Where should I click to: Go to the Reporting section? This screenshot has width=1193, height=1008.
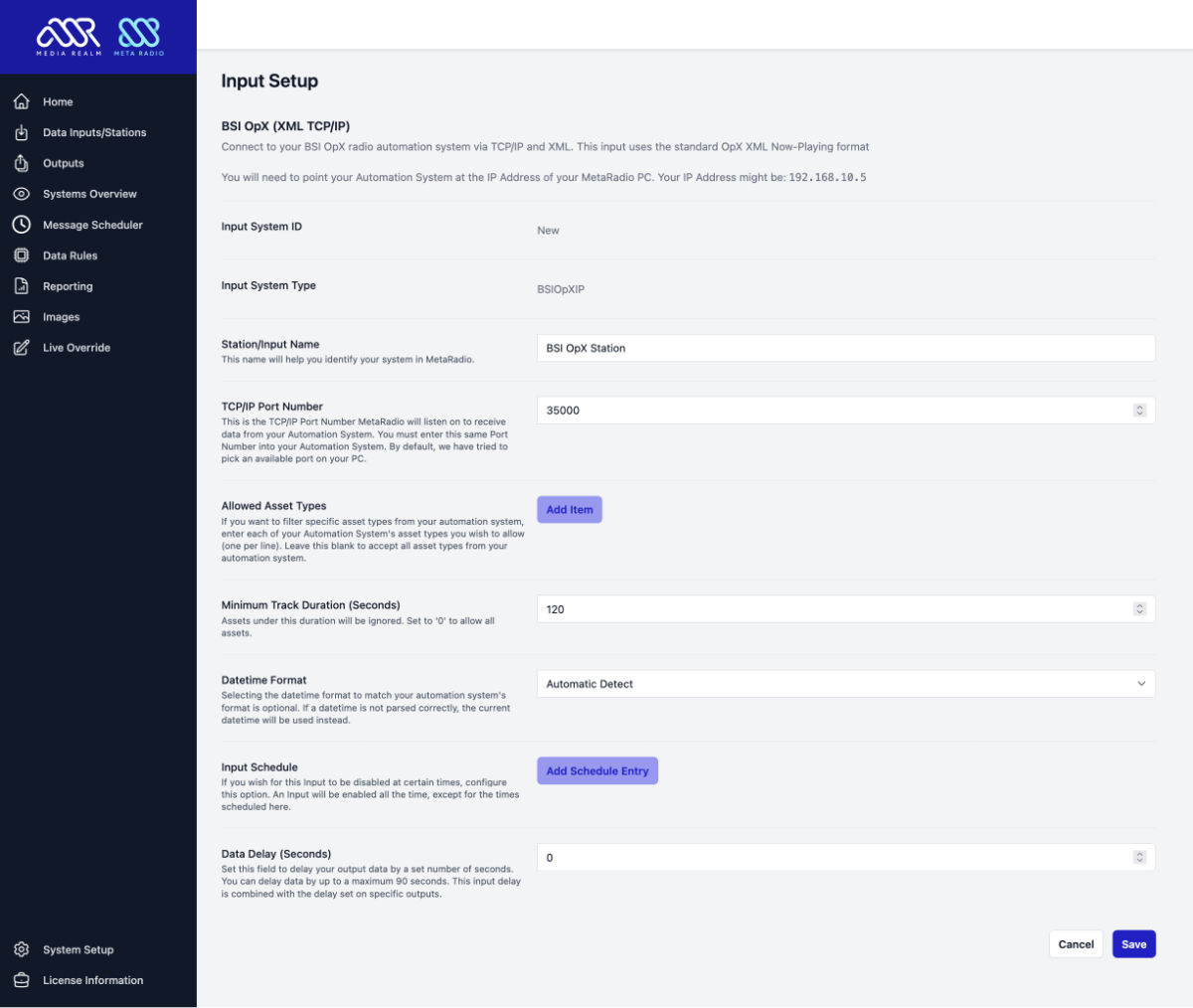[x=68, y=286]
